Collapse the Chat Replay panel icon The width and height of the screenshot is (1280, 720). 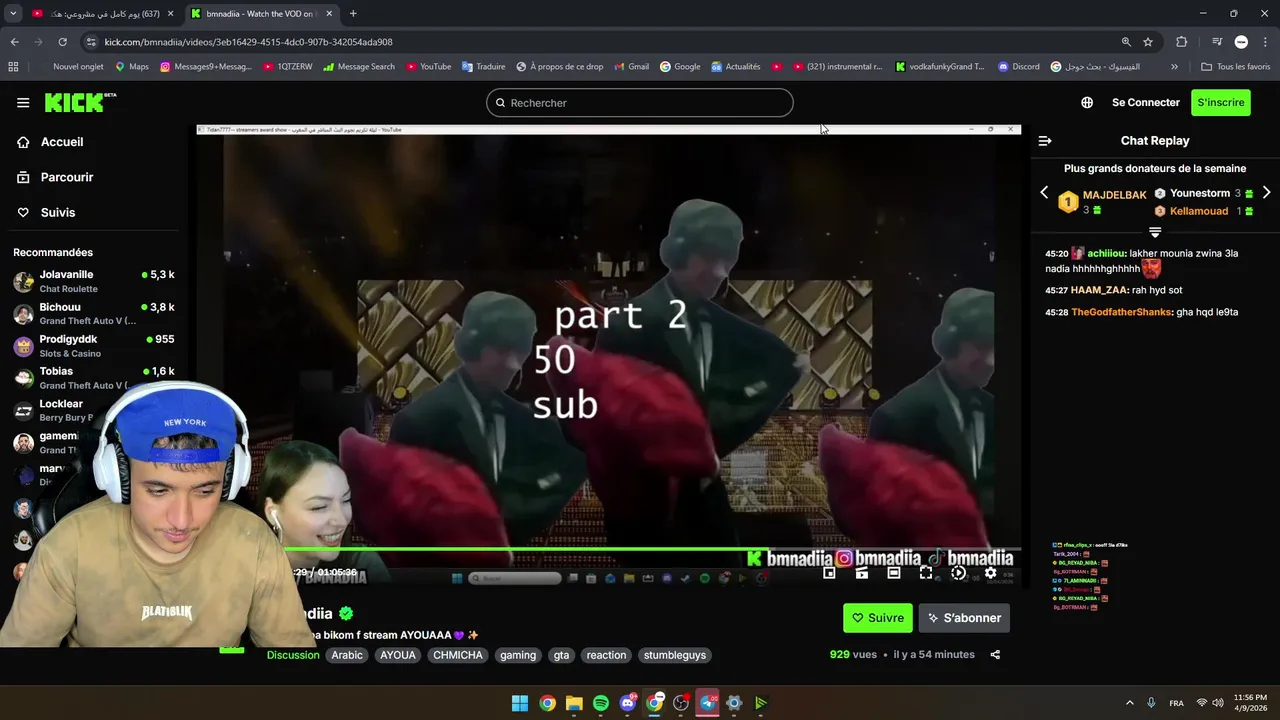[1045, 141]
